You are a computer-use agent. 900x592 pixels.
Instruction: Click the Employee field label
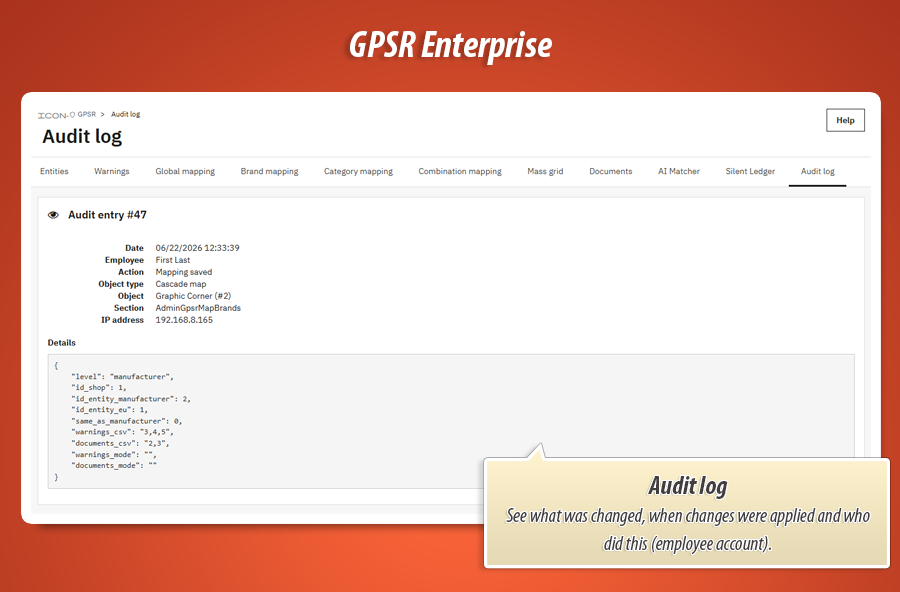tap(124, 260)
